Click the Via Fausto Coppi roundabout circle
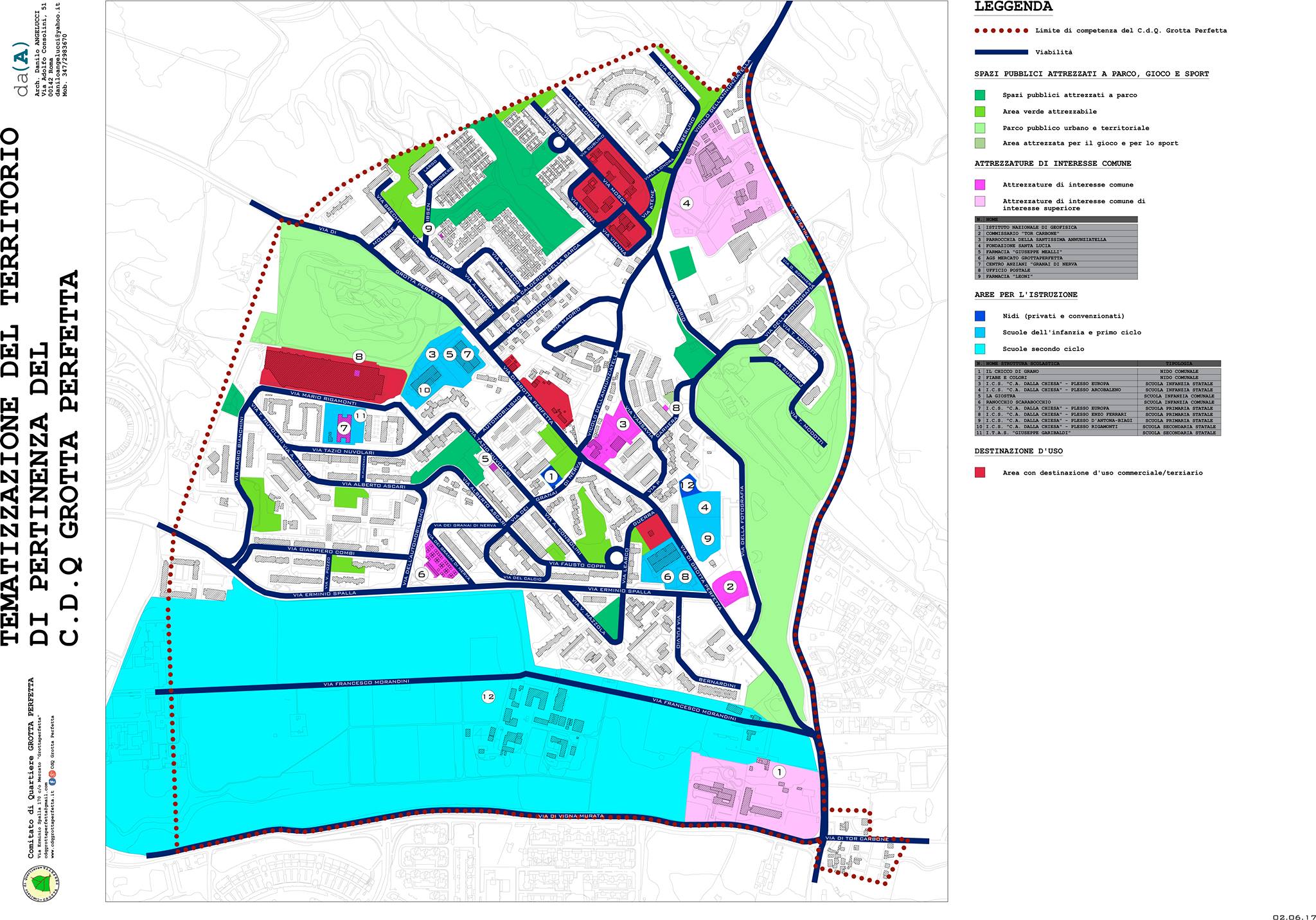Viewport: 1316px width, 920px height. click(x=616, y=557)
